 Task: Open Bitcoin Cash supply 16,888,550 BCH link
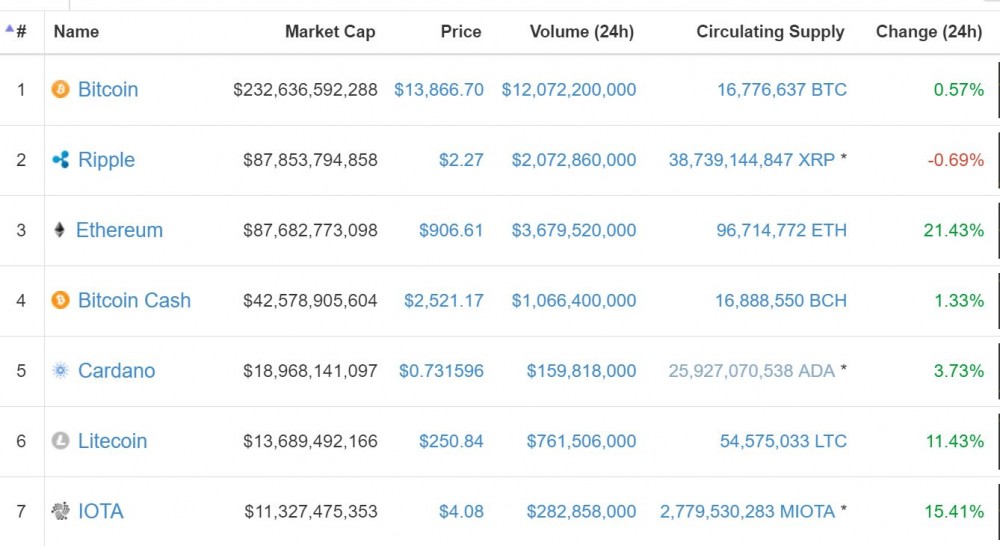(781, 300)
